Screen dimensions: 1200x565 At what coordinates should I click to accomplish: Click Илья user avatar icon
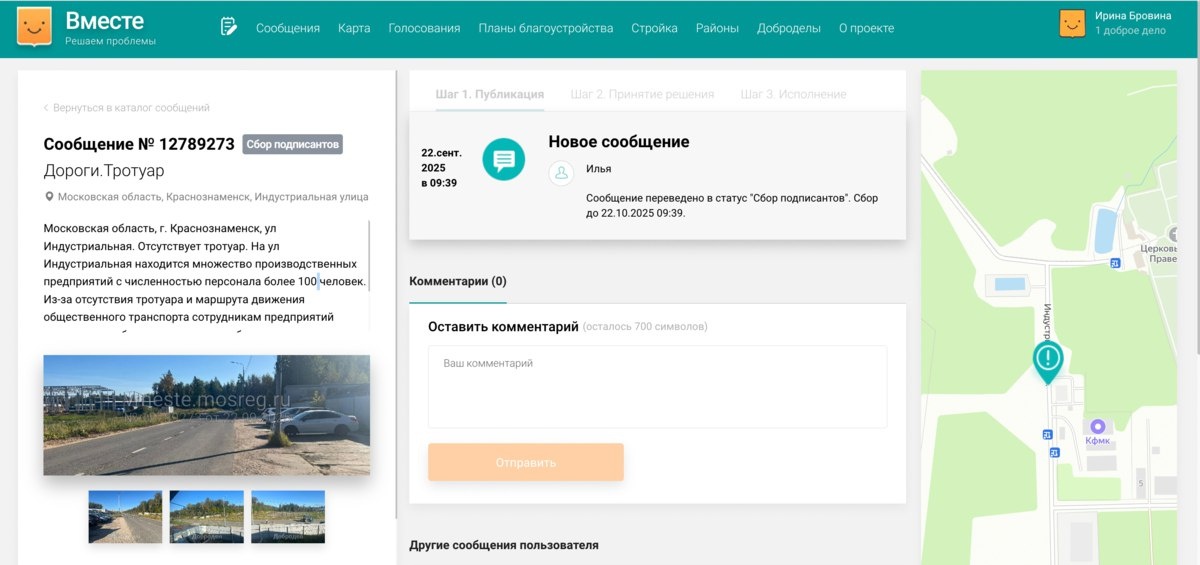tap(561, 172)
